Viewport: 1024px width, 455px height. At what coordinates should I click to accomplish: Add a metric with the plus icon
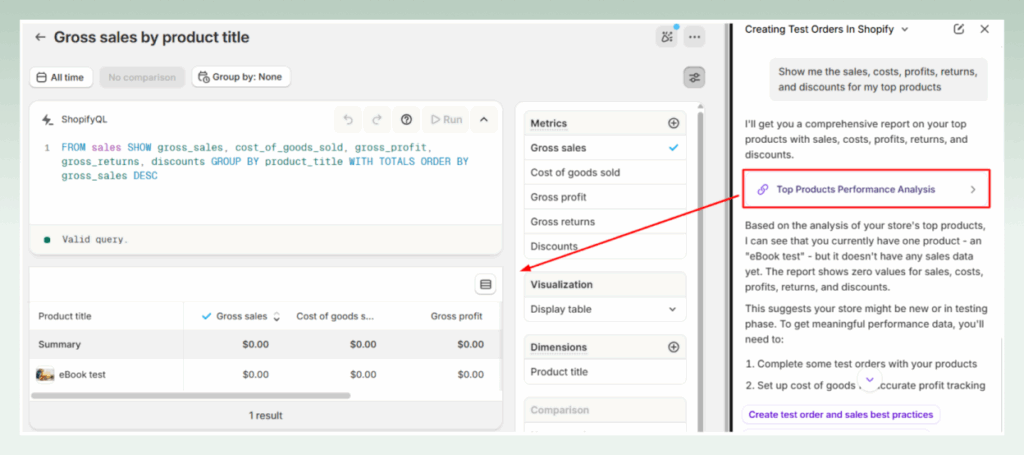pyautogui.click(x=673, y=123)
